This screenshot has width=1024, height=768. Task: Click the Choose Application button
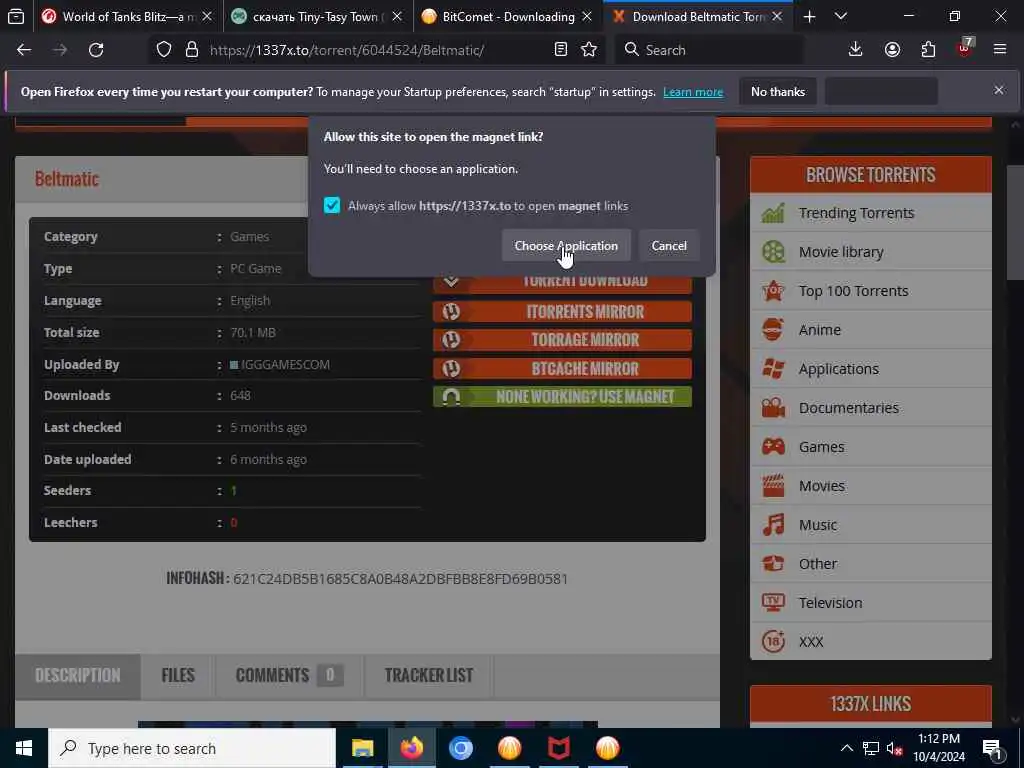566,246
